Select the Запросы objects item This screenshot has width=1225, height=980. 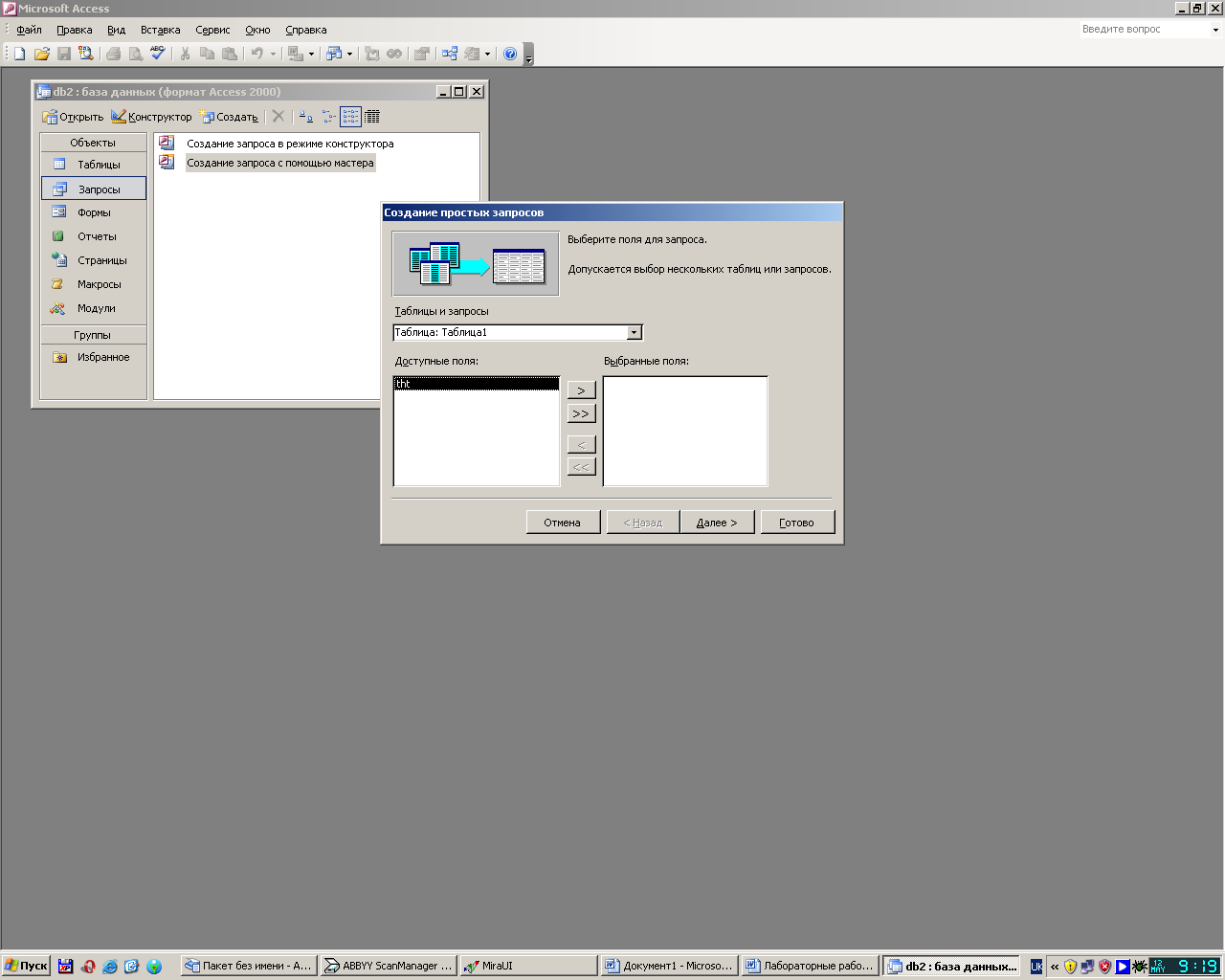point(94,189)
